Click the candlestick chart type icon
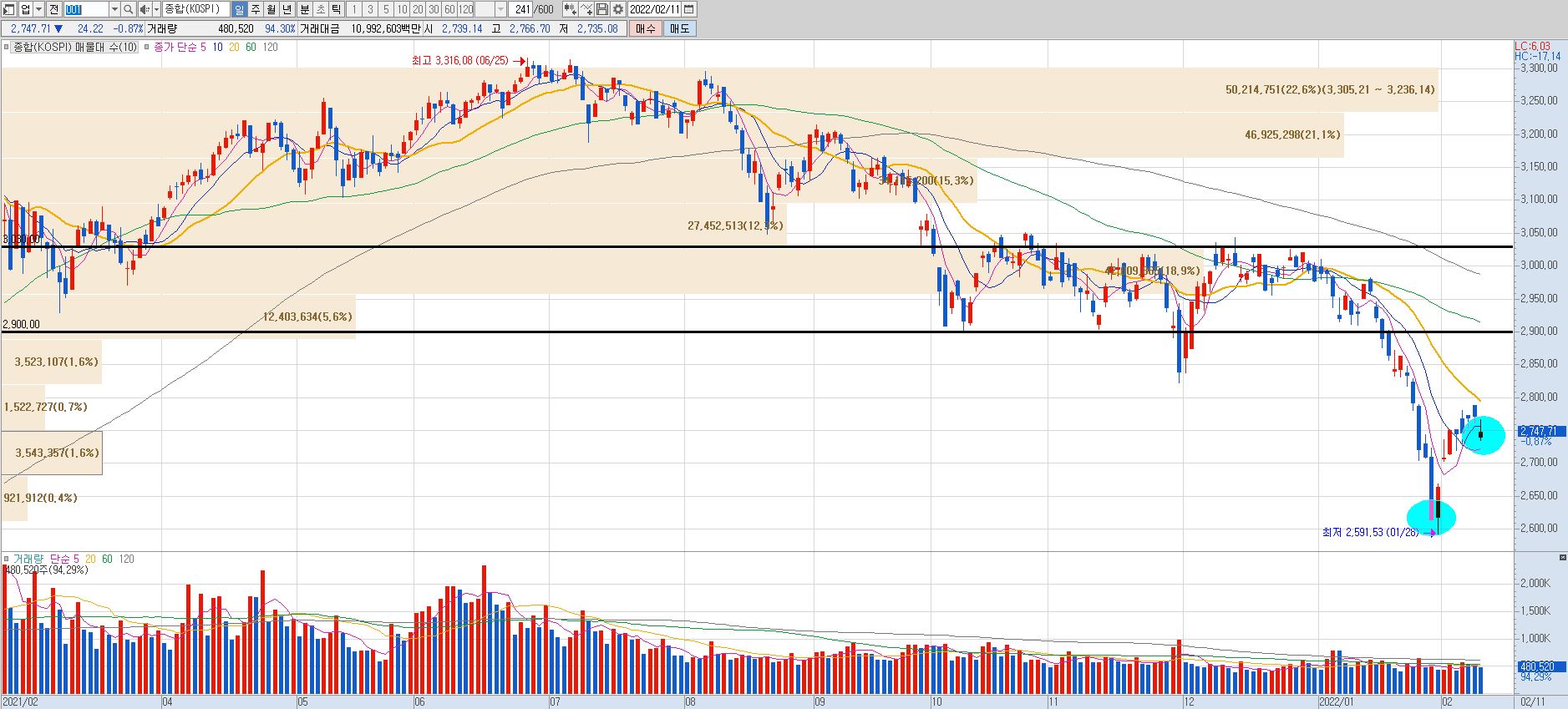The image size is (1568, 709). tap(570, 9)
